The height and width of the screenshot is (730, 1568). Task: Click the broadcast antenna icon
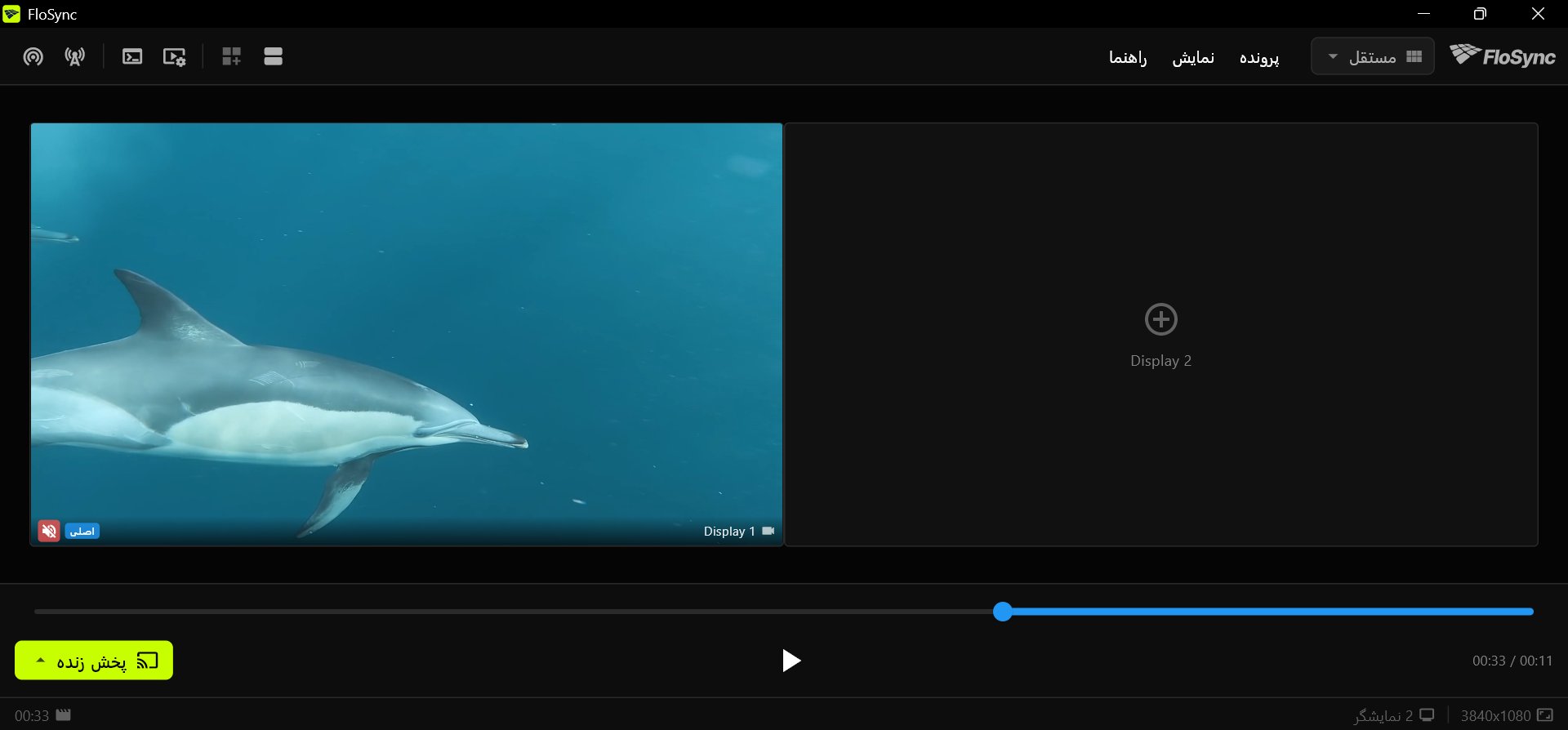tap(75, 56)
